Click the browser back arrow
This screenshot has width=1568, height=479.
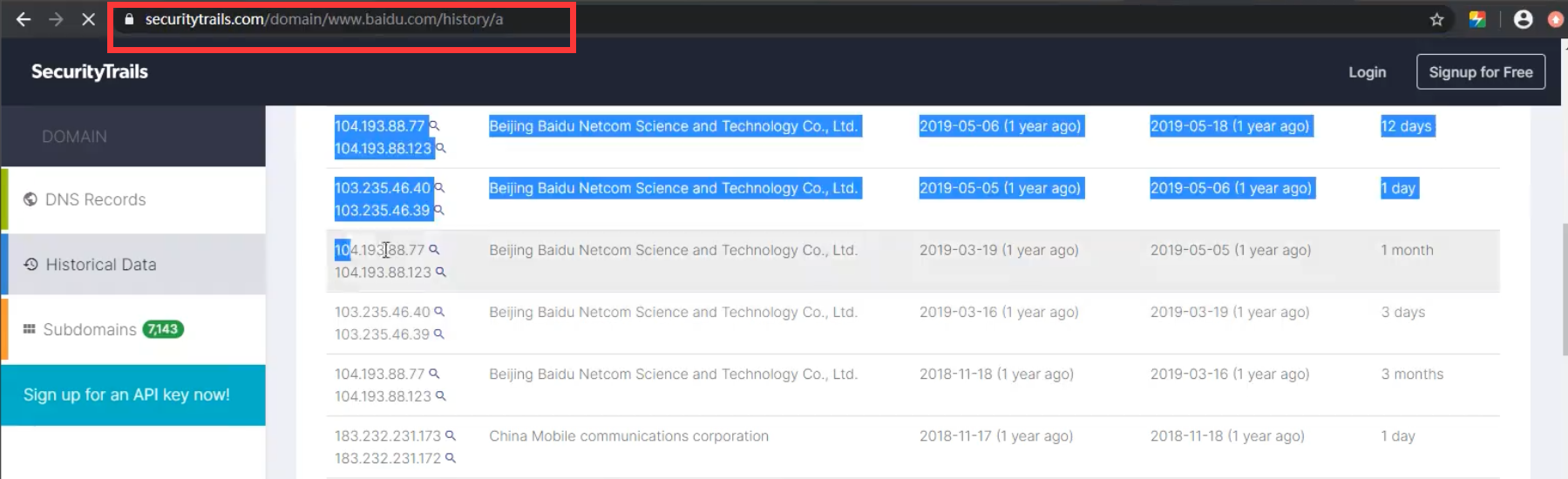point(24,19)
